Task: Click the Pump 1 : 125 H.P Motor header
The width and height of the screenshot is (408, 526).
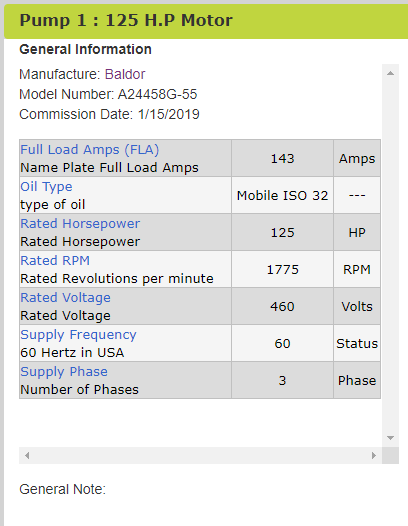Action: coord(206,21)
